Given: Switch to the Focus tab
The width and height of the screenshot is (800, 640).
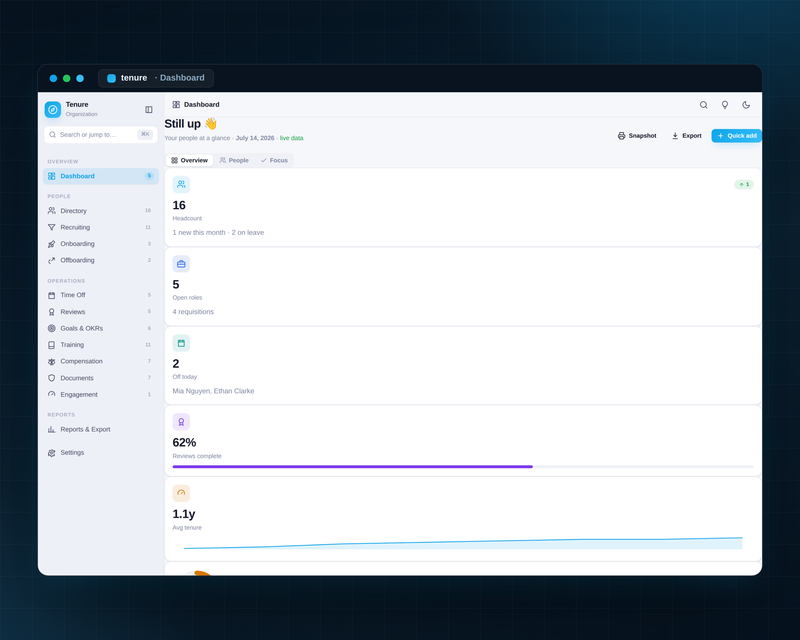Looking at the screenshot, I should pos(274,160).
